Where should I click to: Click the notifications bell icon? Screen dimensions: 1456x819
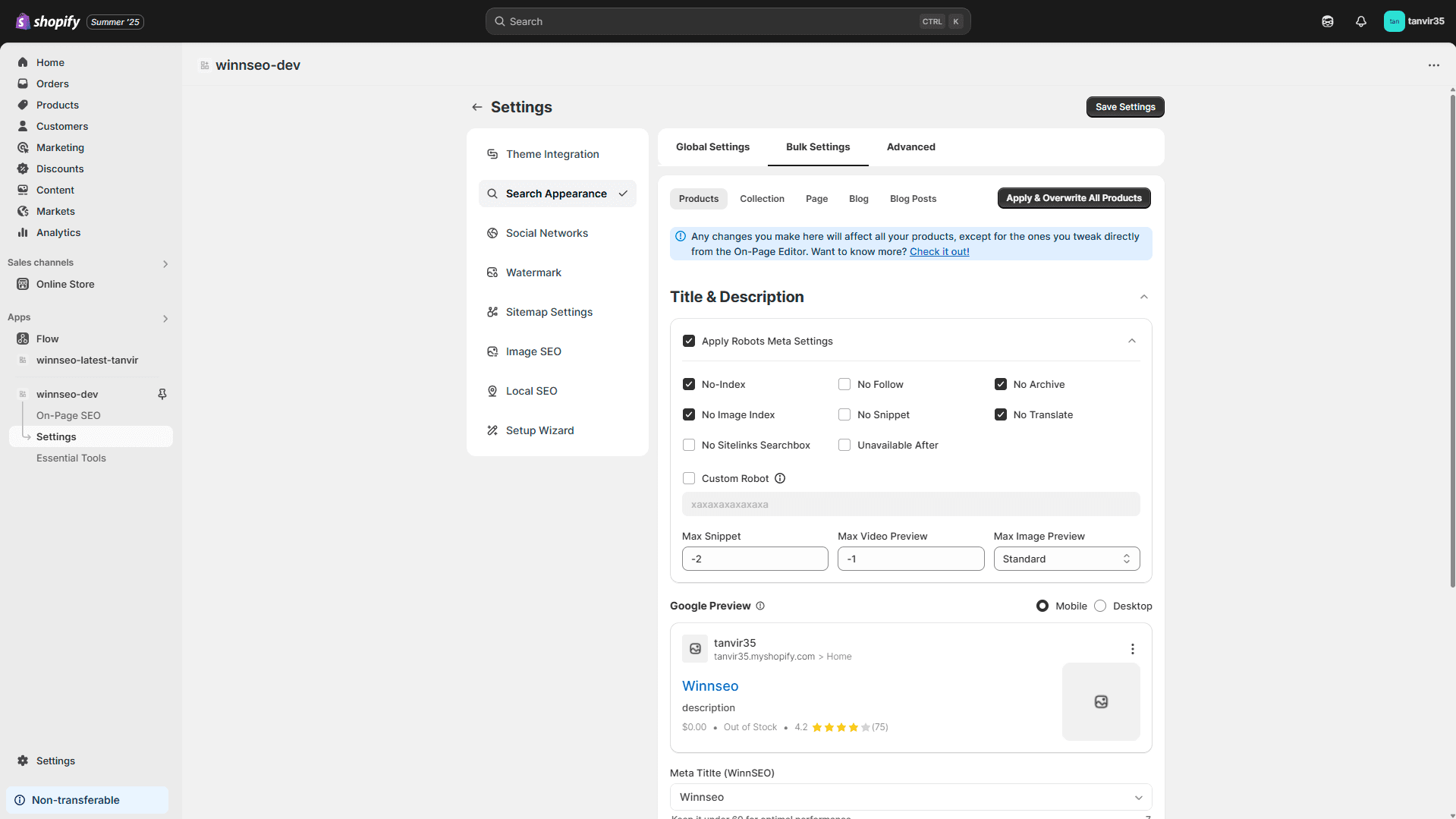point(1360,21)
